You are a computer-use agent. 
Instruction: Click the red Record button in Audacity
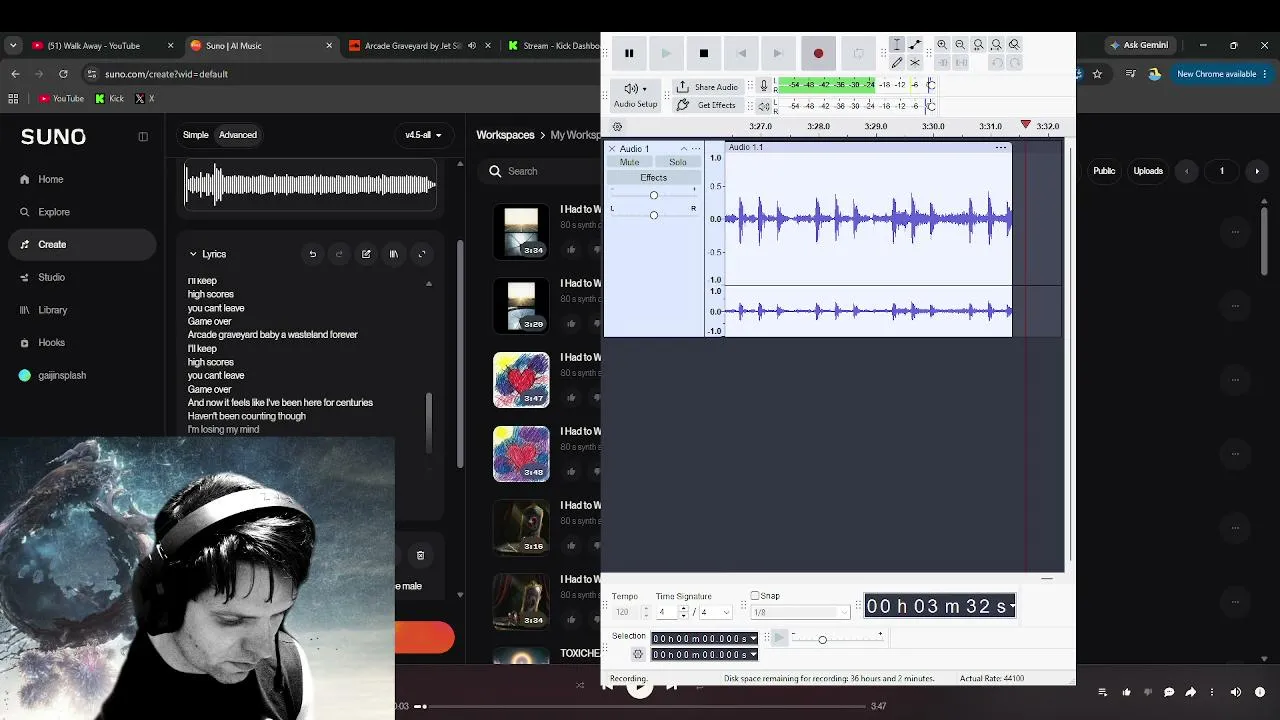818,53
